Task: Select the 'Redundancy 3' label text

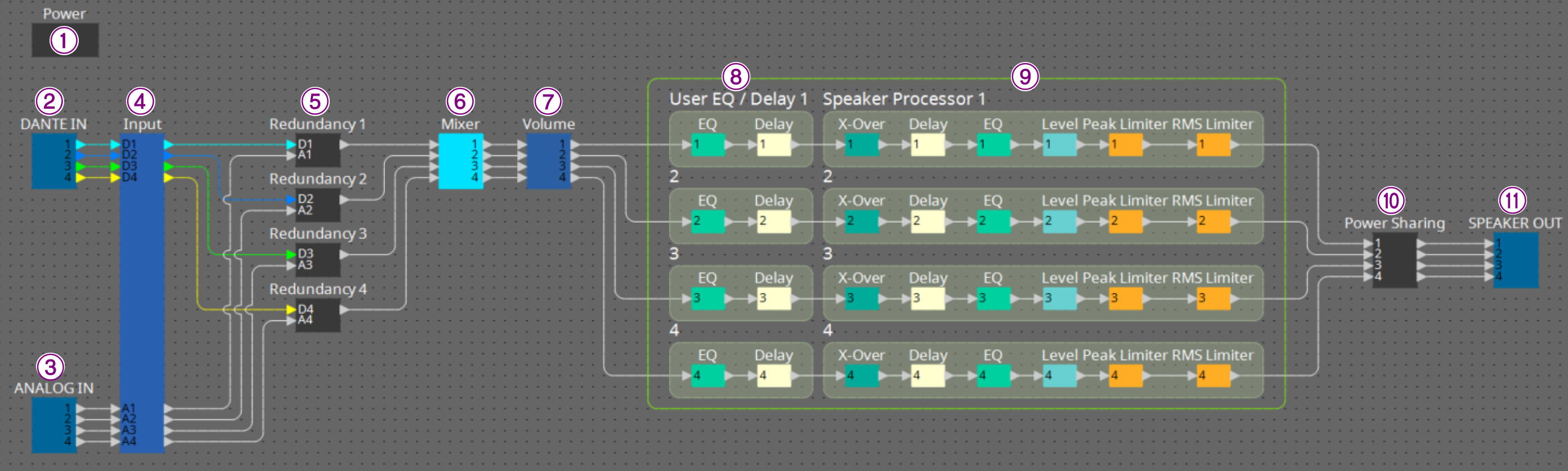Action: [318, 233]
